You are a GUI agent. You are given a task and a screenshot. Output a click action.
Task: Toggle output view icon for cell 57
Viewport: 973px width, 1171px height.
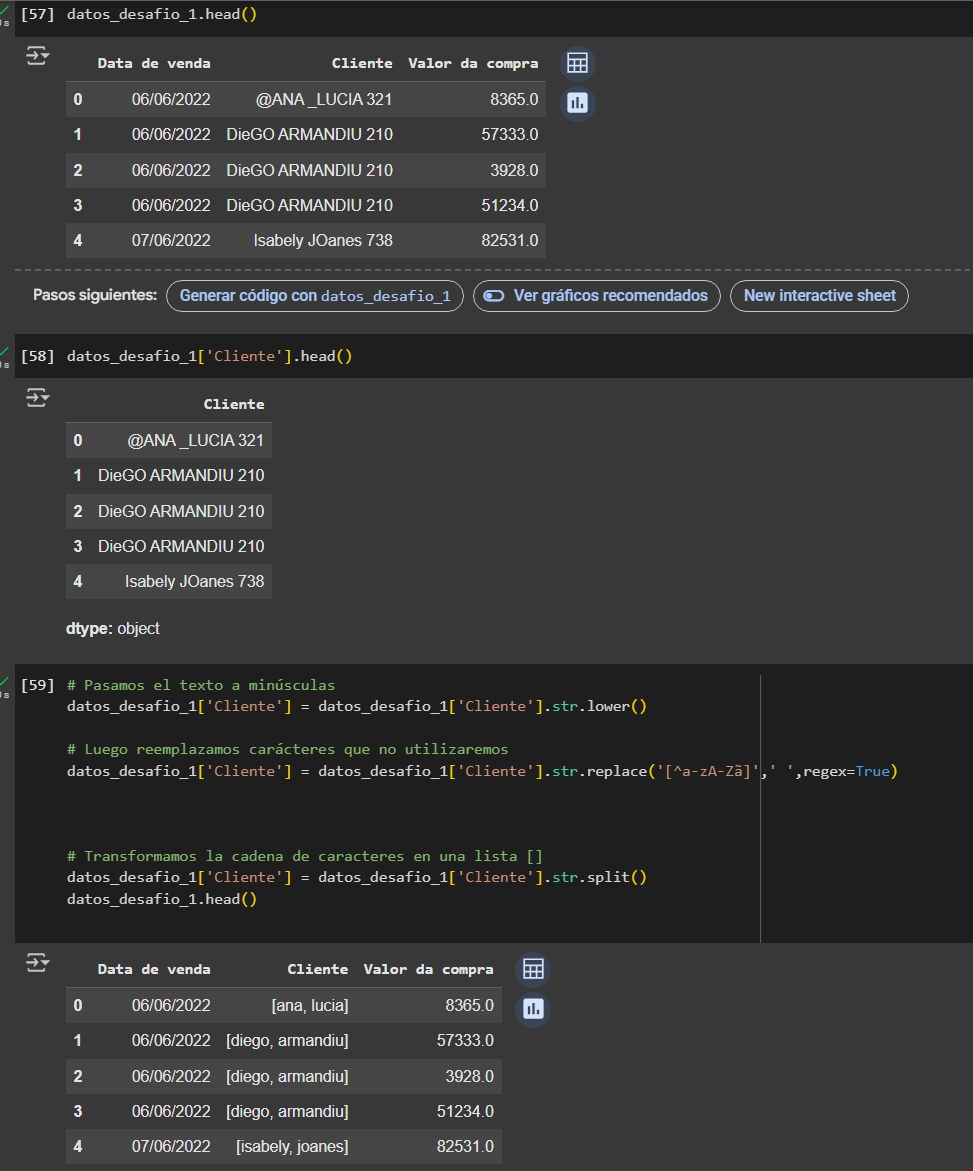coord(37,56)
